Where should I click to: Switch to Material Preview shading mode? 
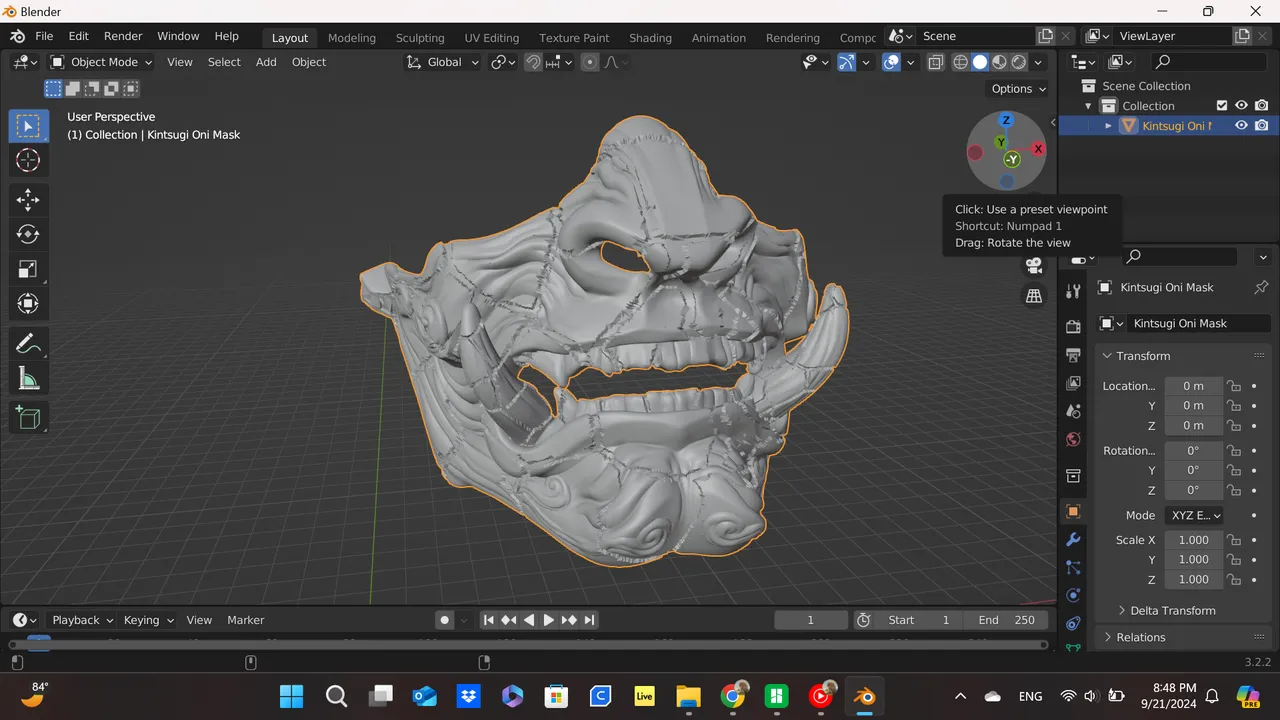[x=999, y=62]
